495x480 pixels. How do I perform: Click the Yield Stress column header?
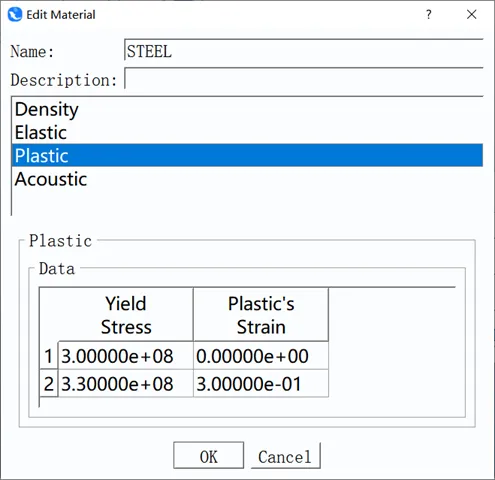[126, 315]
